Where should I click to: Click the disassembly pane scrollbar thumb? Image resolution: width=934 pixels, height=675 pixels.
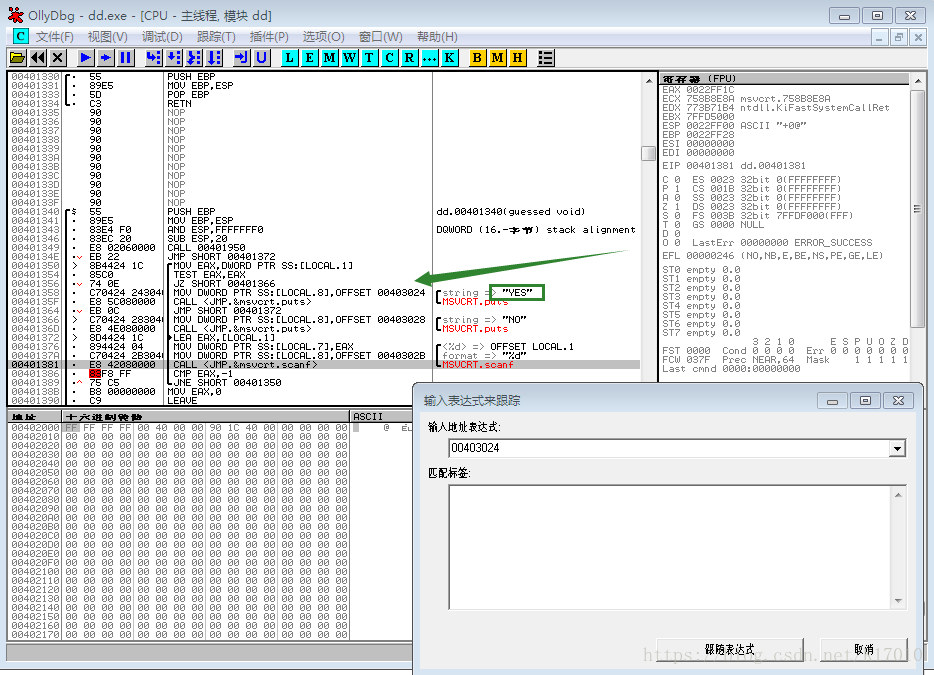coord(648,153)
